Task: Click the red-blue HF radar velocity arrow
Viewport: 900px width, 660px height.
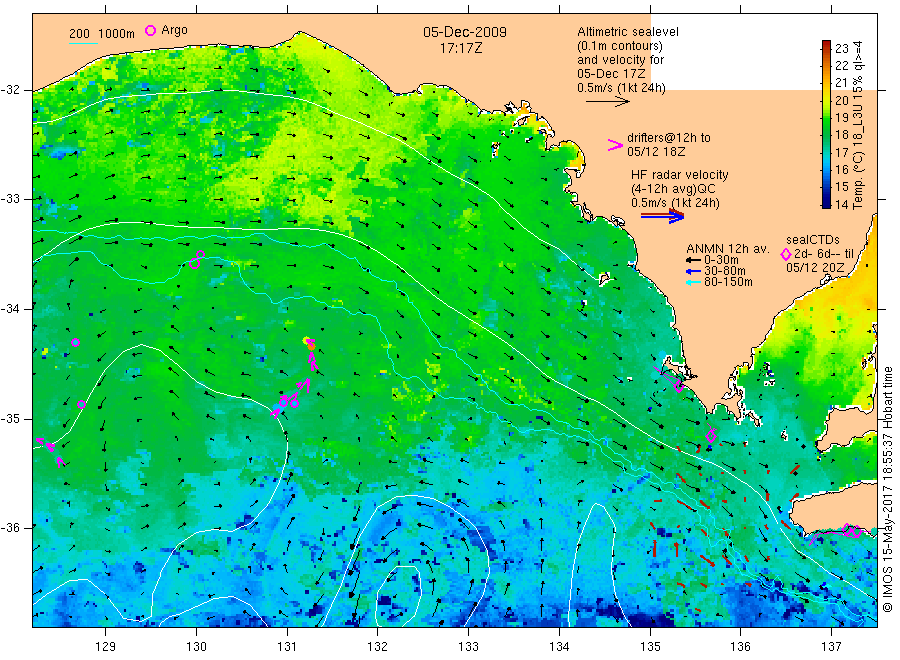Action: 662,216
